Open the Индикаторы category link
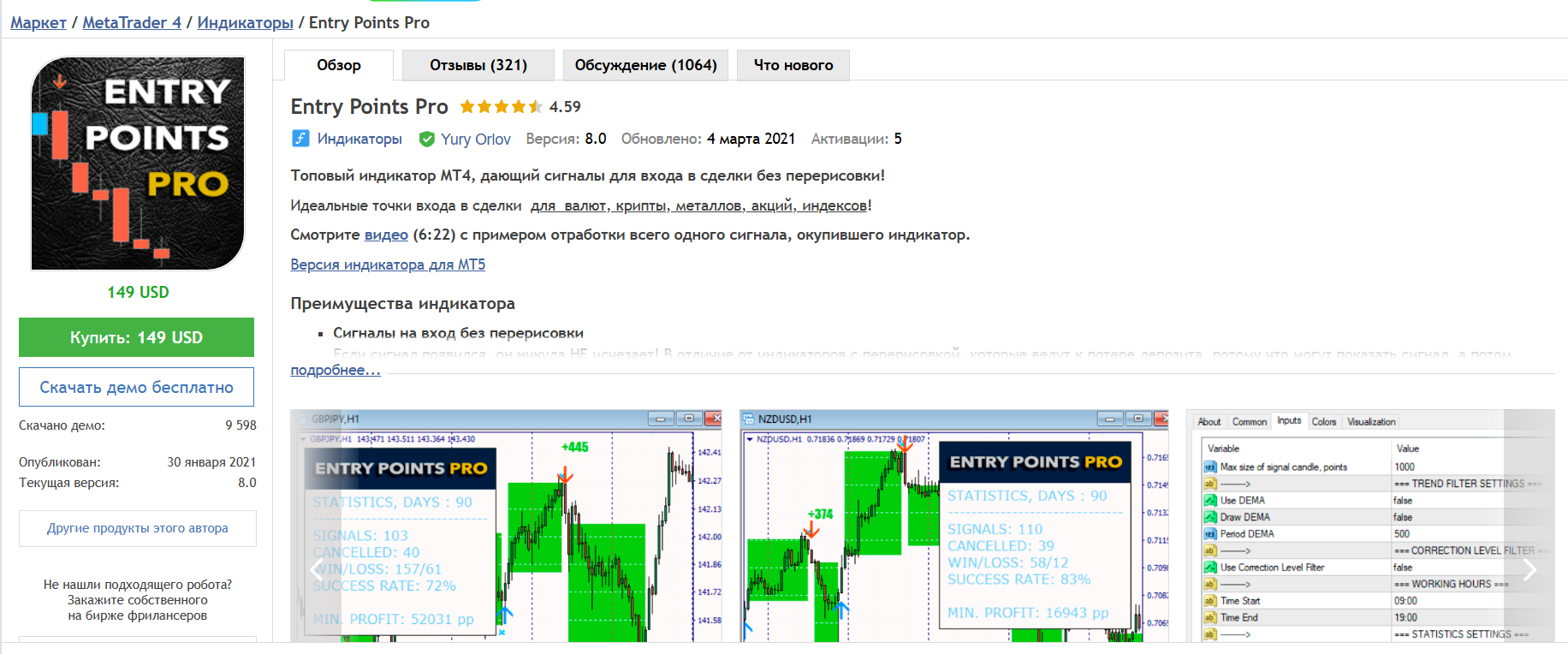Image resolution: width=1568 pixels, height=654 pixels. tap(359, 139)
